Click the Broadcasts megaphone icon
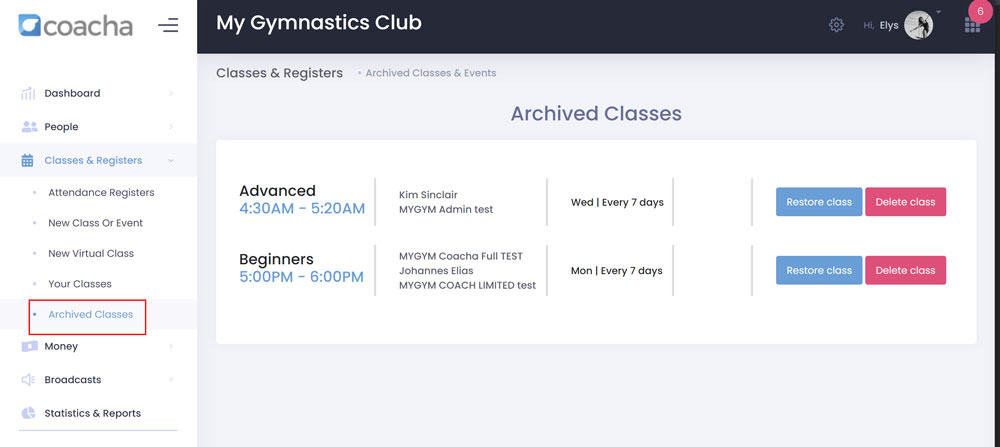The width and height of the screenshot is (1000, 447). point(29,380)
